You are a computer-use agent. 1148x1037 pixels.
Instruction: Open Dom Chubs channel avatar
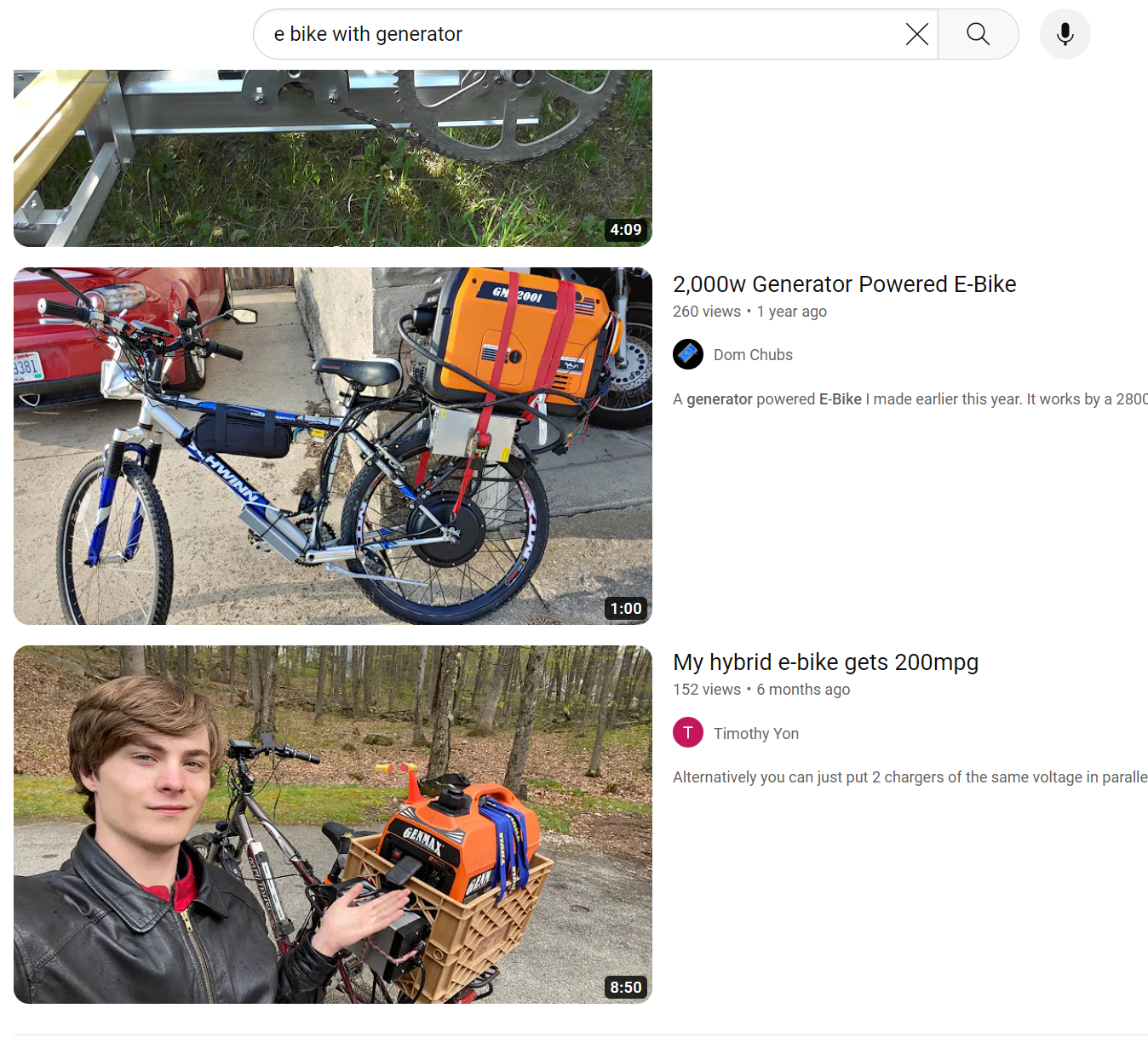pos(688,354)
